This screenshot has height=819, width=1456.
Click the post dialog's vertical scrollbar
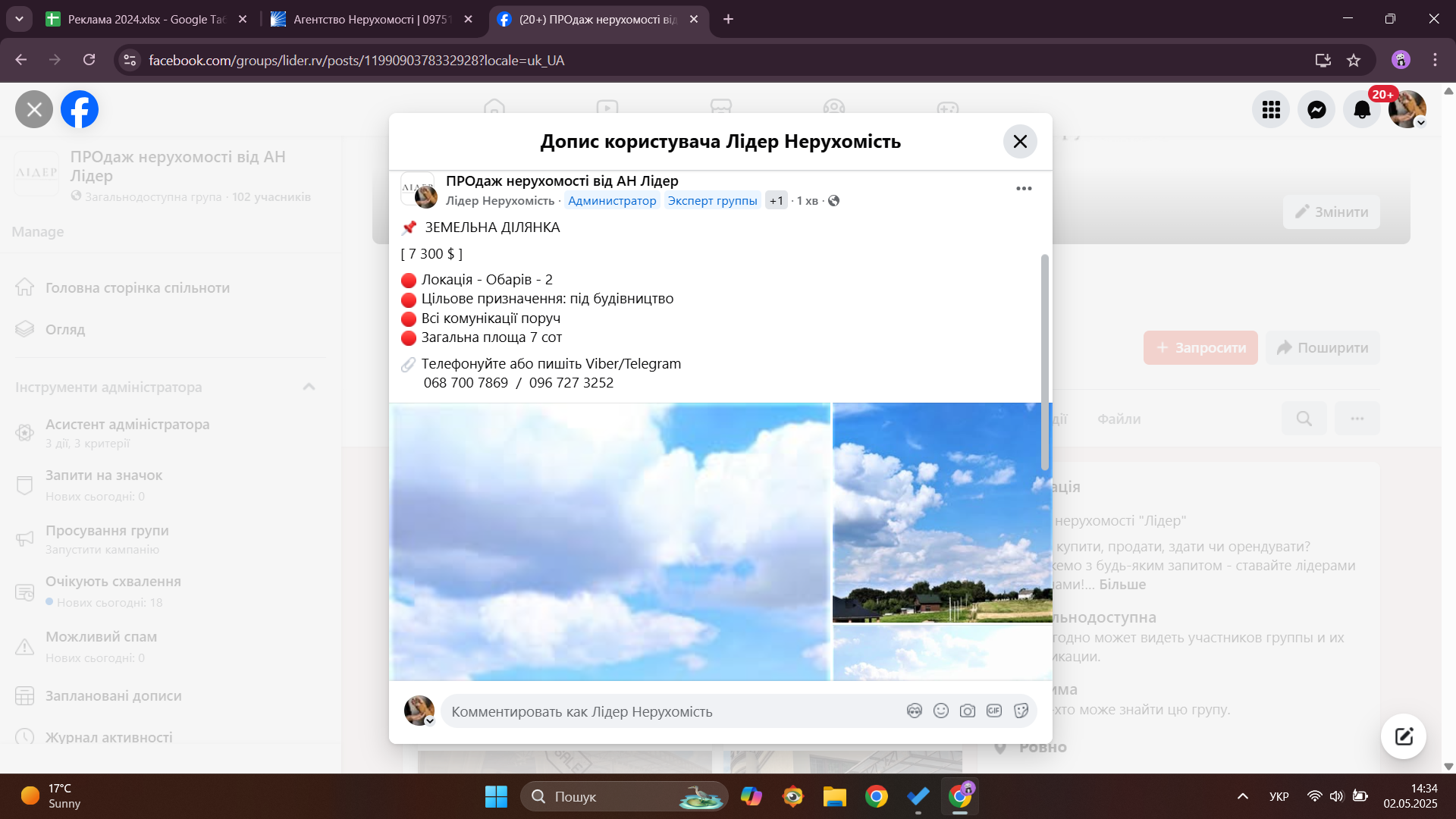click(1044, 362)
